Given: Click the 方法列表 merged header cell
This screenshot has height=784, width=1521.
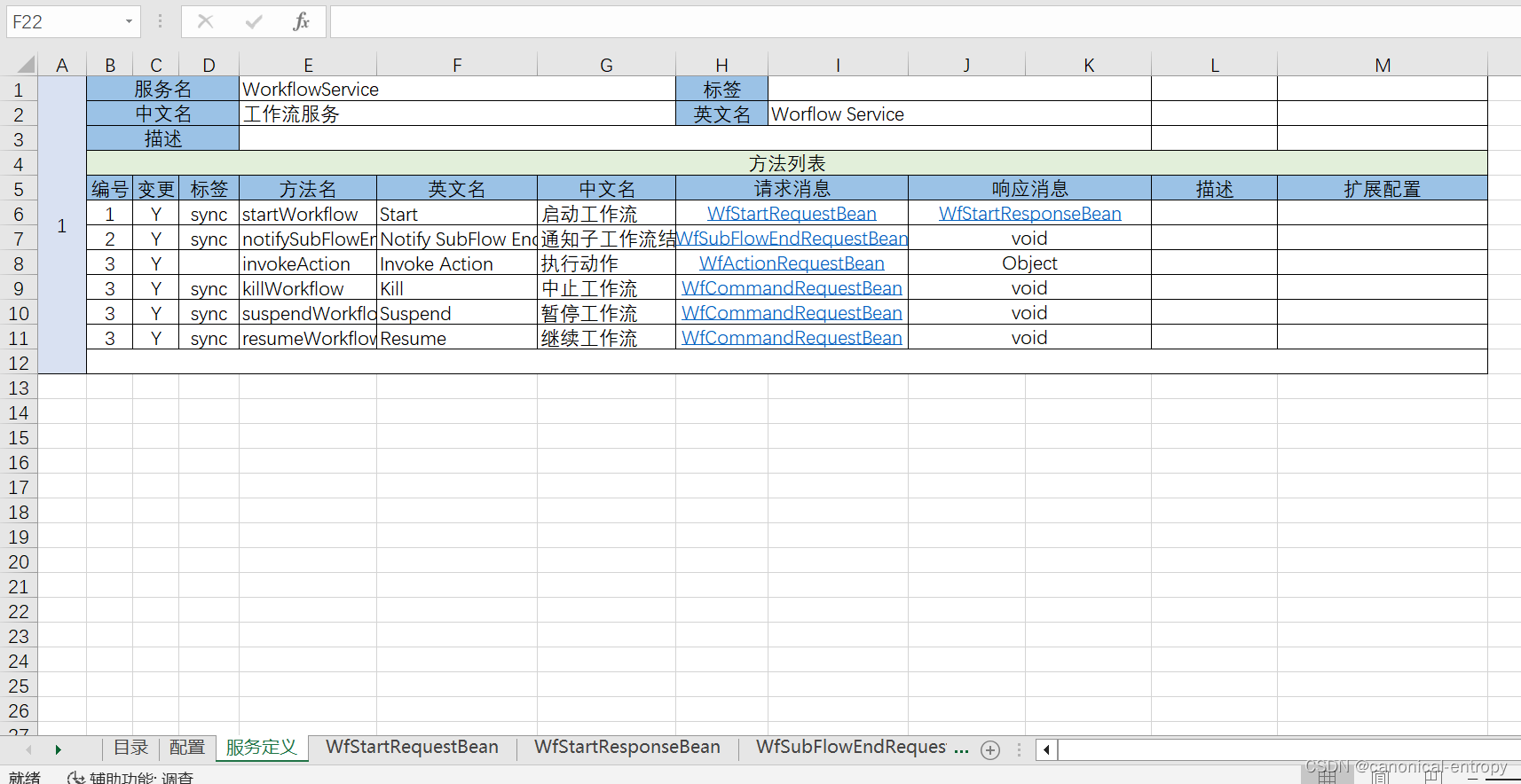Looking at the screenshot, I should [x=786, y=163].
